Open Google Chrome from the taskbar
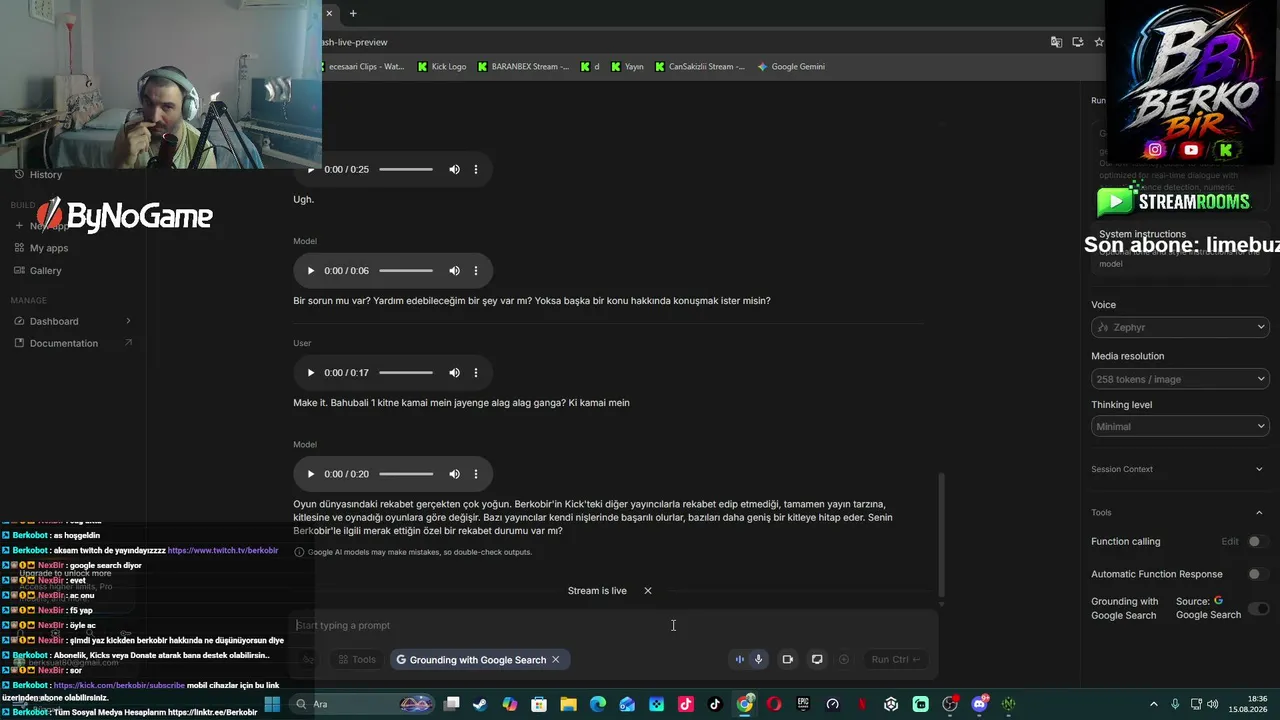 click(x=745, y=704)
